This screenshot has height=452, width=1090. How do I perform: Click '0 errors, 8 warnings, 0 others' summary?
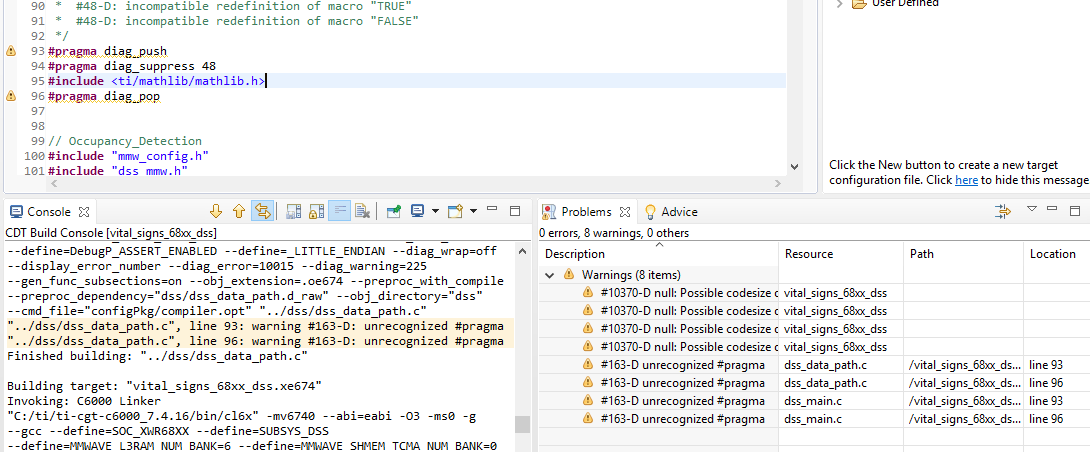[614, 233]
